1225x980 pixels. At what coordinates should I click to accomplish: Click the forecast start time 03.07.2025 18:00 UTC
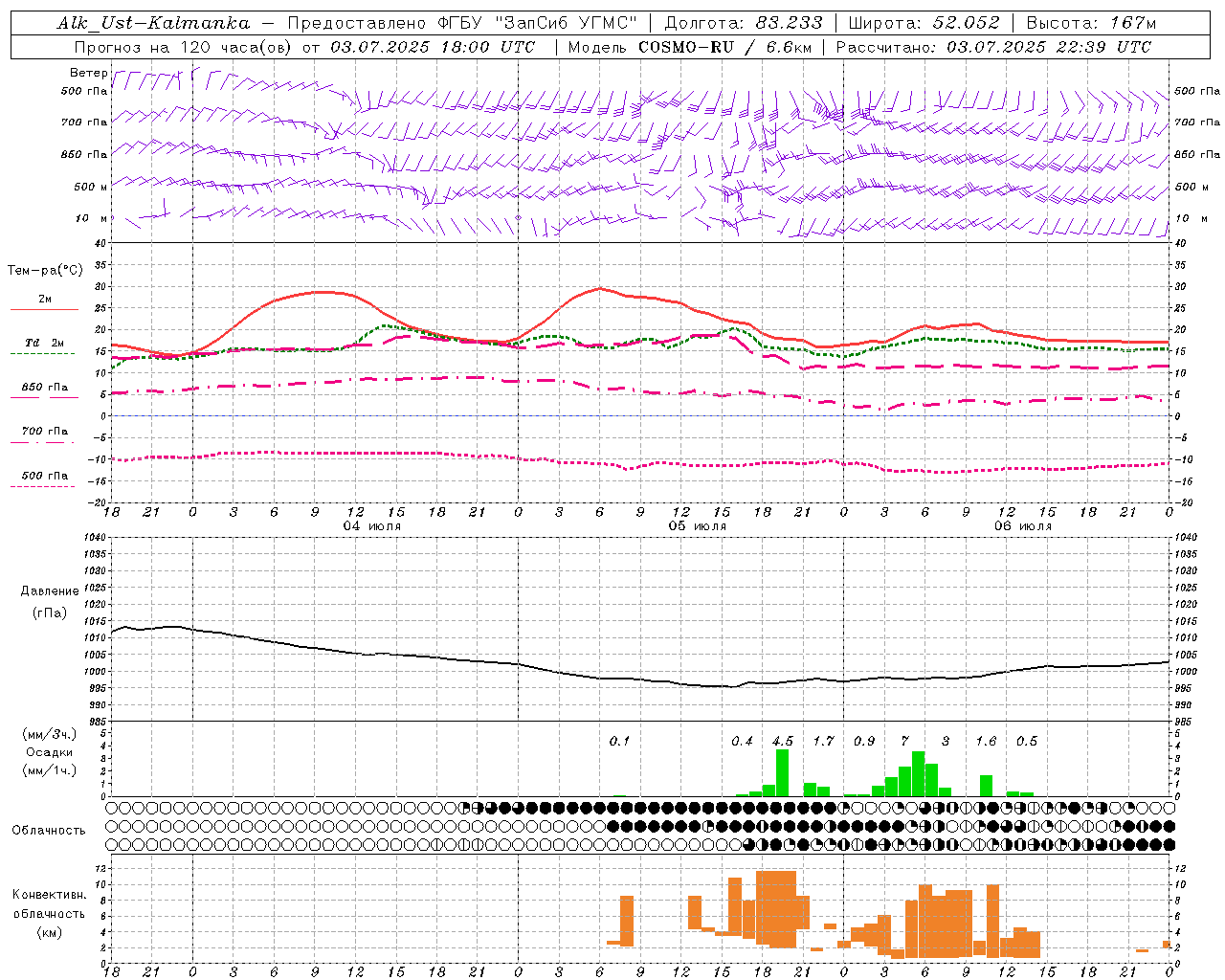[x=433, y=47]
